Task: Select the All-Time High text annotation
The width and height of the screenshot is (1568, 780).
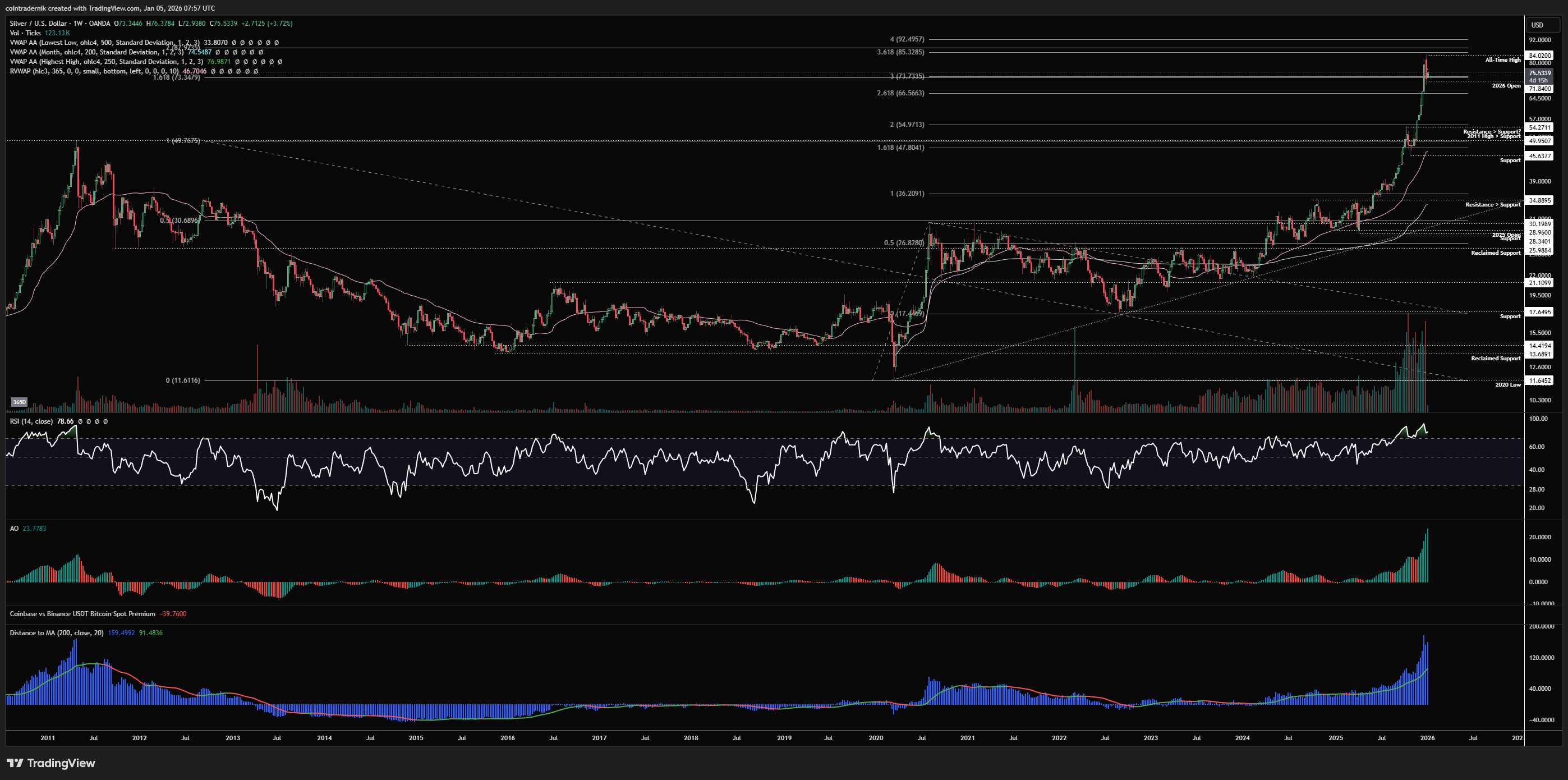Action: point(1502,59)
